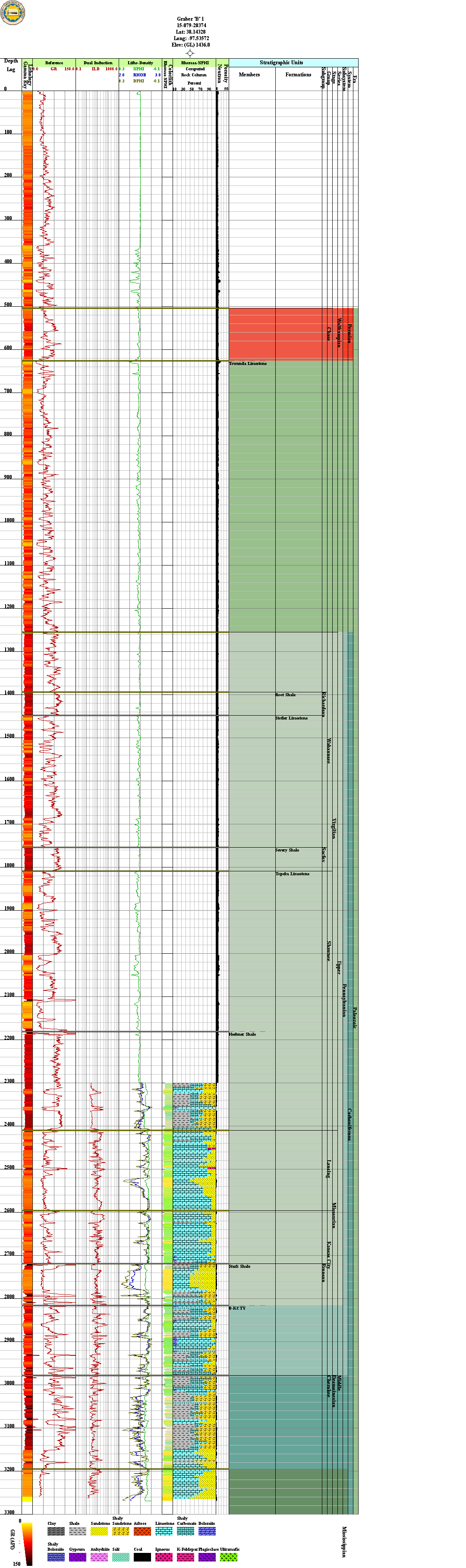This screenshot has width=466, height=1568.
Task: Click the "B-KCTY" member label
Action: click(x=238, y=1308)
